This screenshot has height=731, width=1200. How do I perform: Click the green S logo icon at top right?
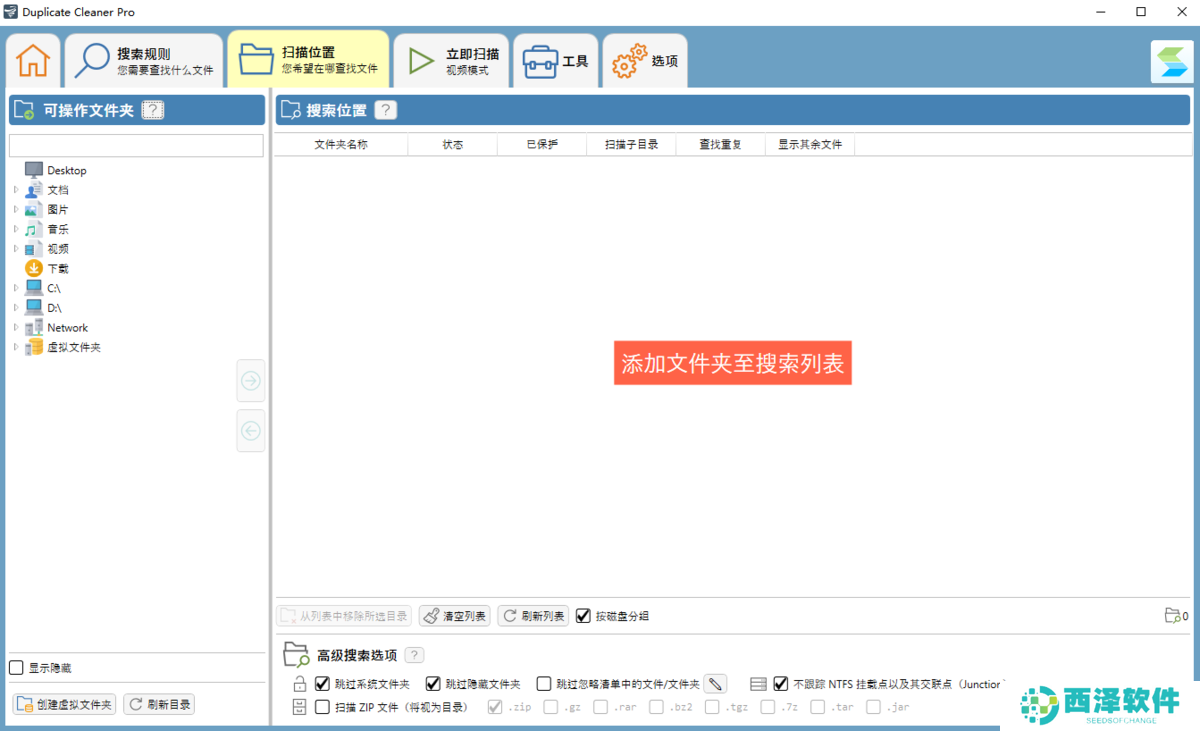click(1171, 61)
